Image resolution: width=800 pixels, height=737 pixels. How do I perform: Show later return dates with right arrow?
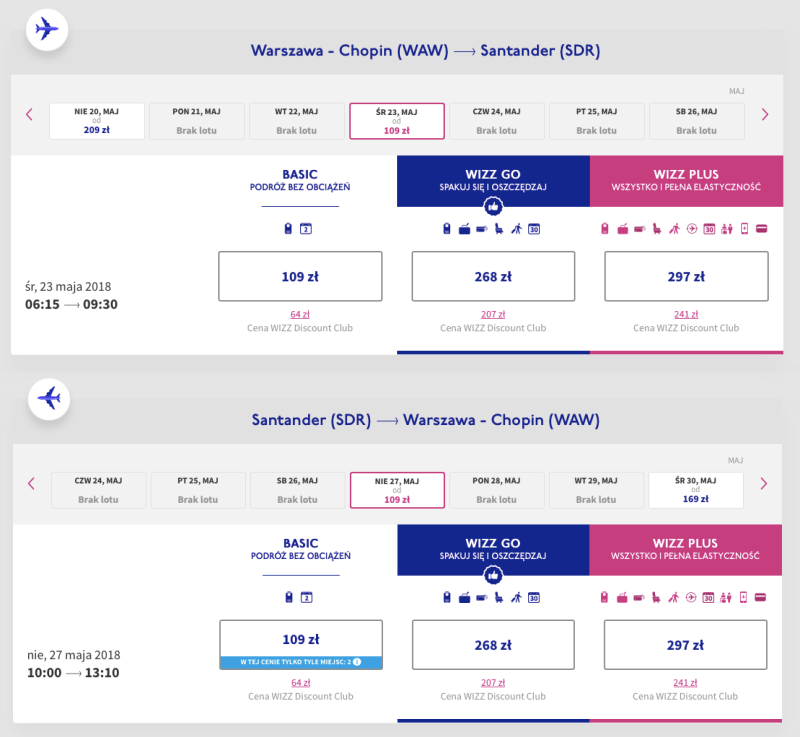764,484
